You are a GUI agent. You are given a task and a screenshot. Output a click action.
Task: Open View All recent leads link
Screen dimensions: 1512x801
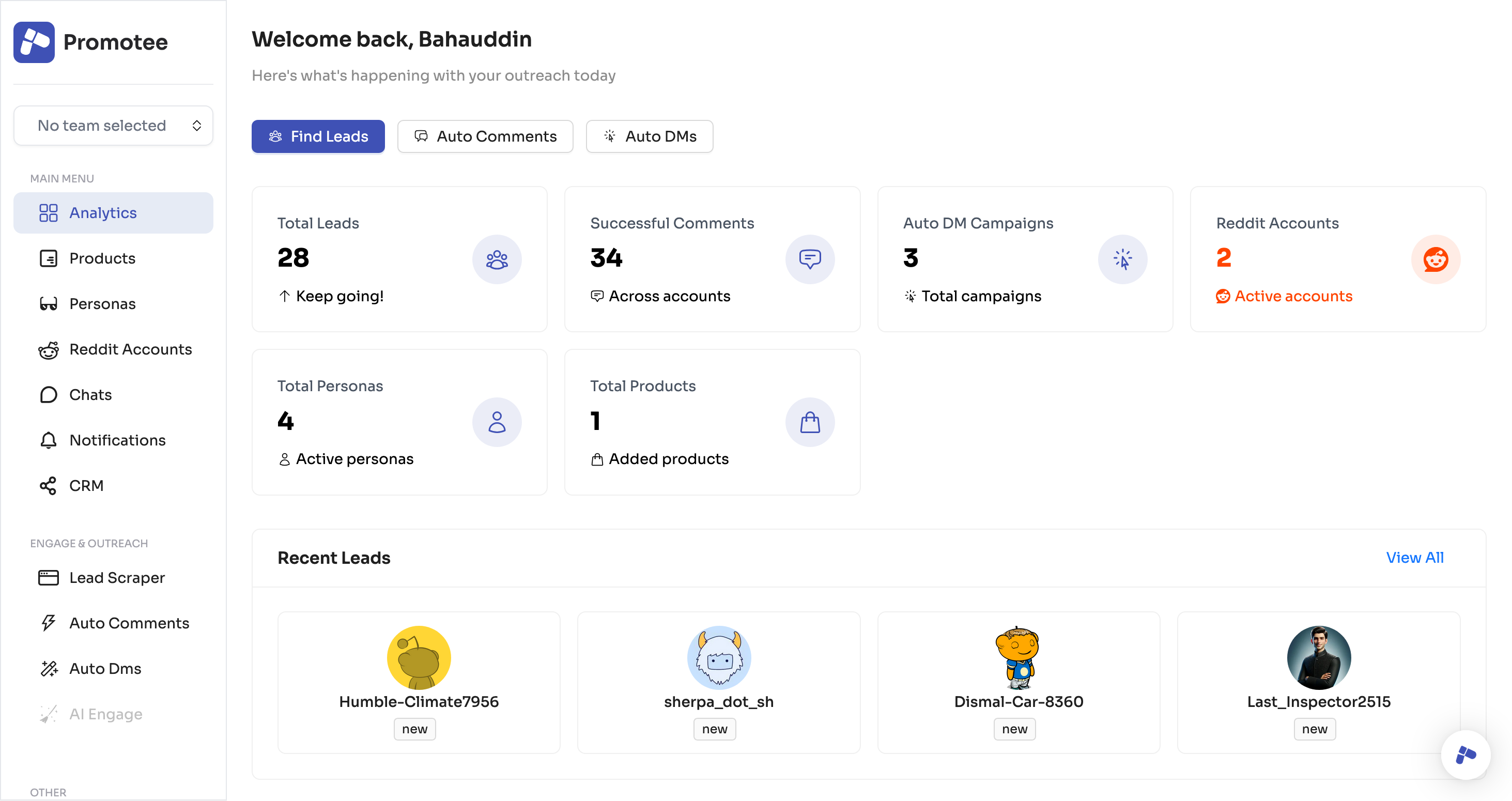pos(1414,558)
